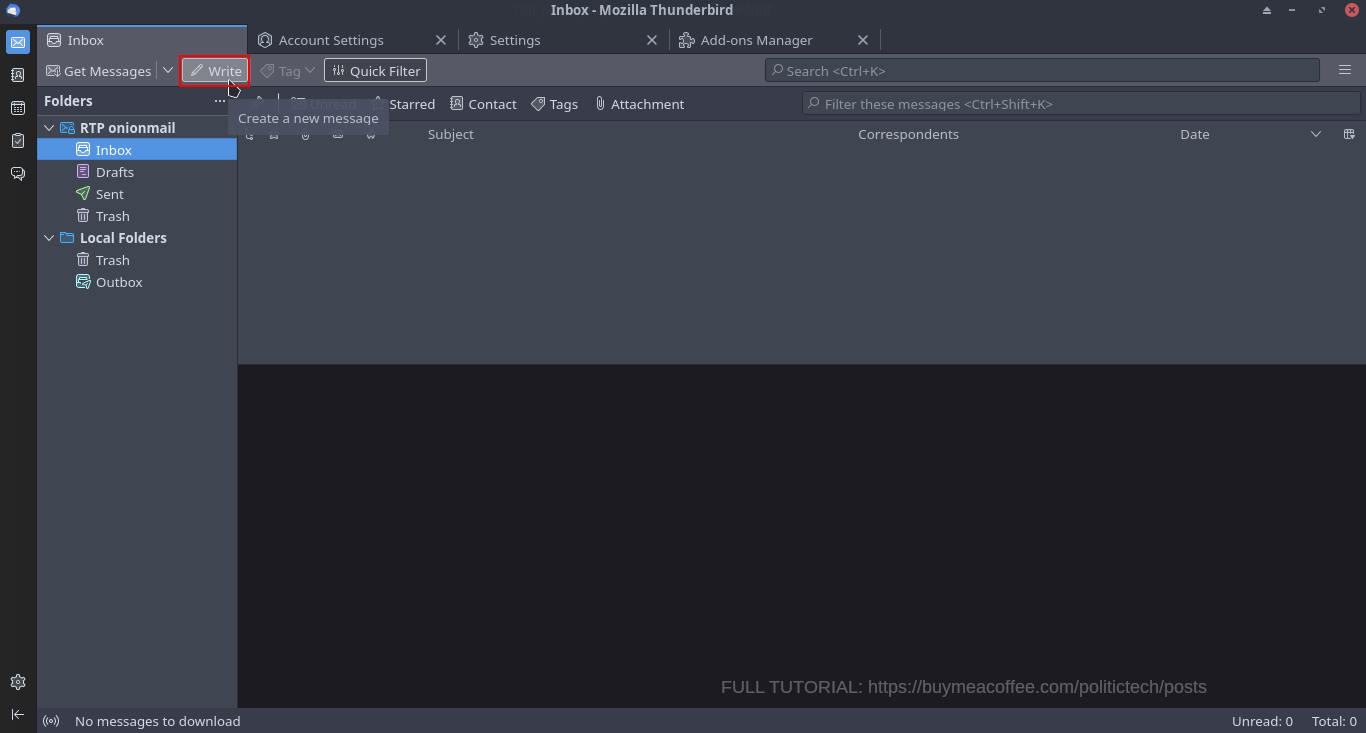
Task: Open the Tasks space icon
Action: point(18,141)
